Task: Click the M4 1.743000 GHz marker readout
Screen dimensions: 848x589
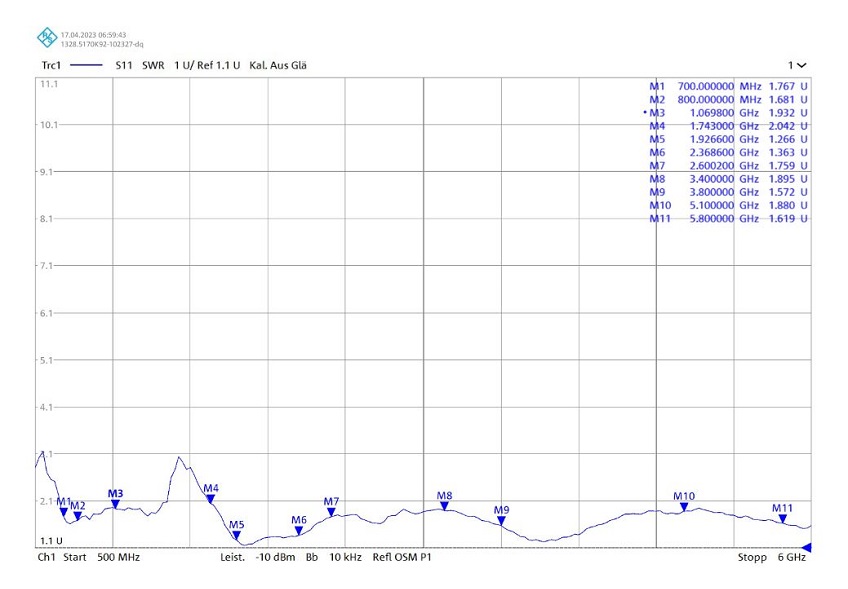Action: click(728, 126)
